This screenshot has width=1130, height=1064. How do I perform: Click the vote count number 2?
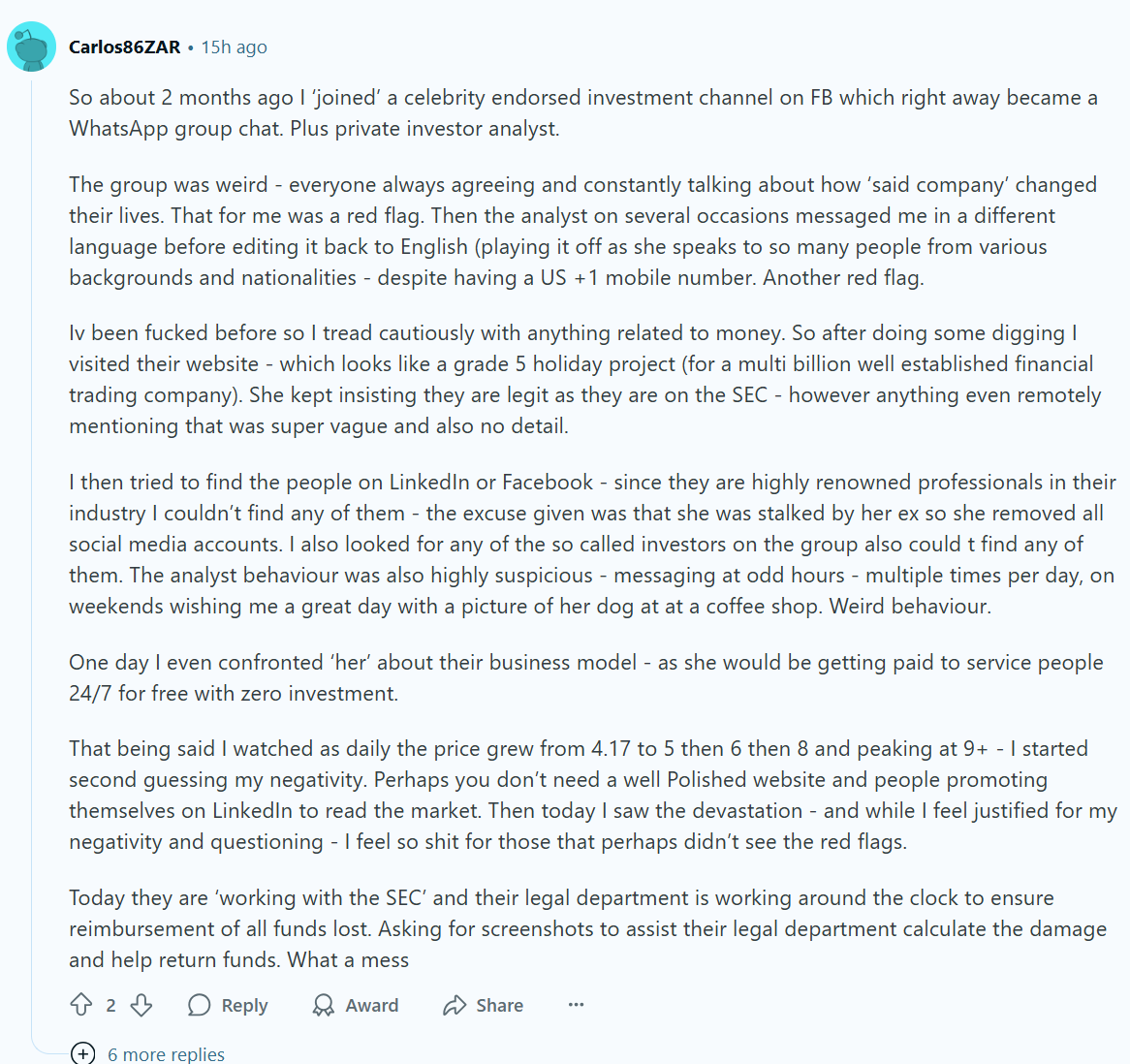coord(110,1005)
